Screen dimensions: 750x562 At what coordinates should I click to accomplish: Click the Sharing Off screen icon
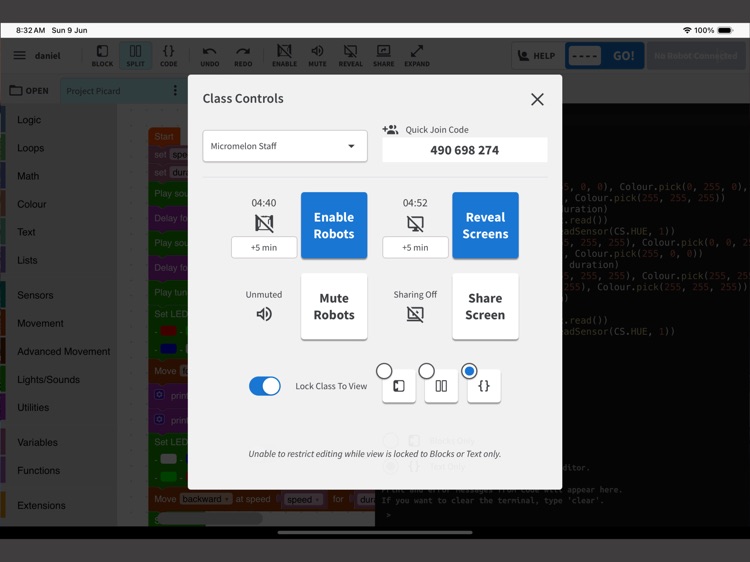point(415,314)
